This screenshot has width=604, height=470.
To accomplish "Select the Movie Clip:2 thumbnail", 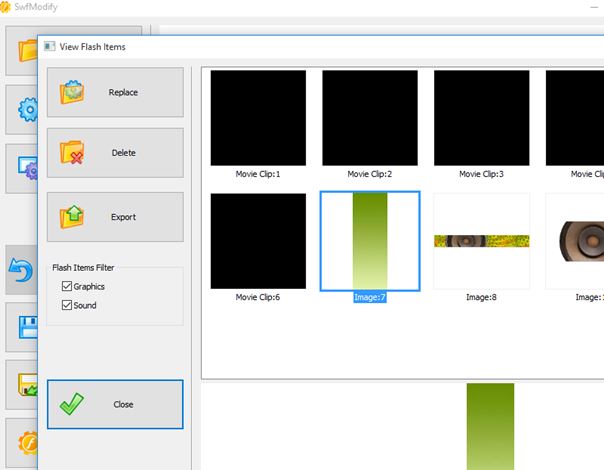I will (x=370, y=118).
